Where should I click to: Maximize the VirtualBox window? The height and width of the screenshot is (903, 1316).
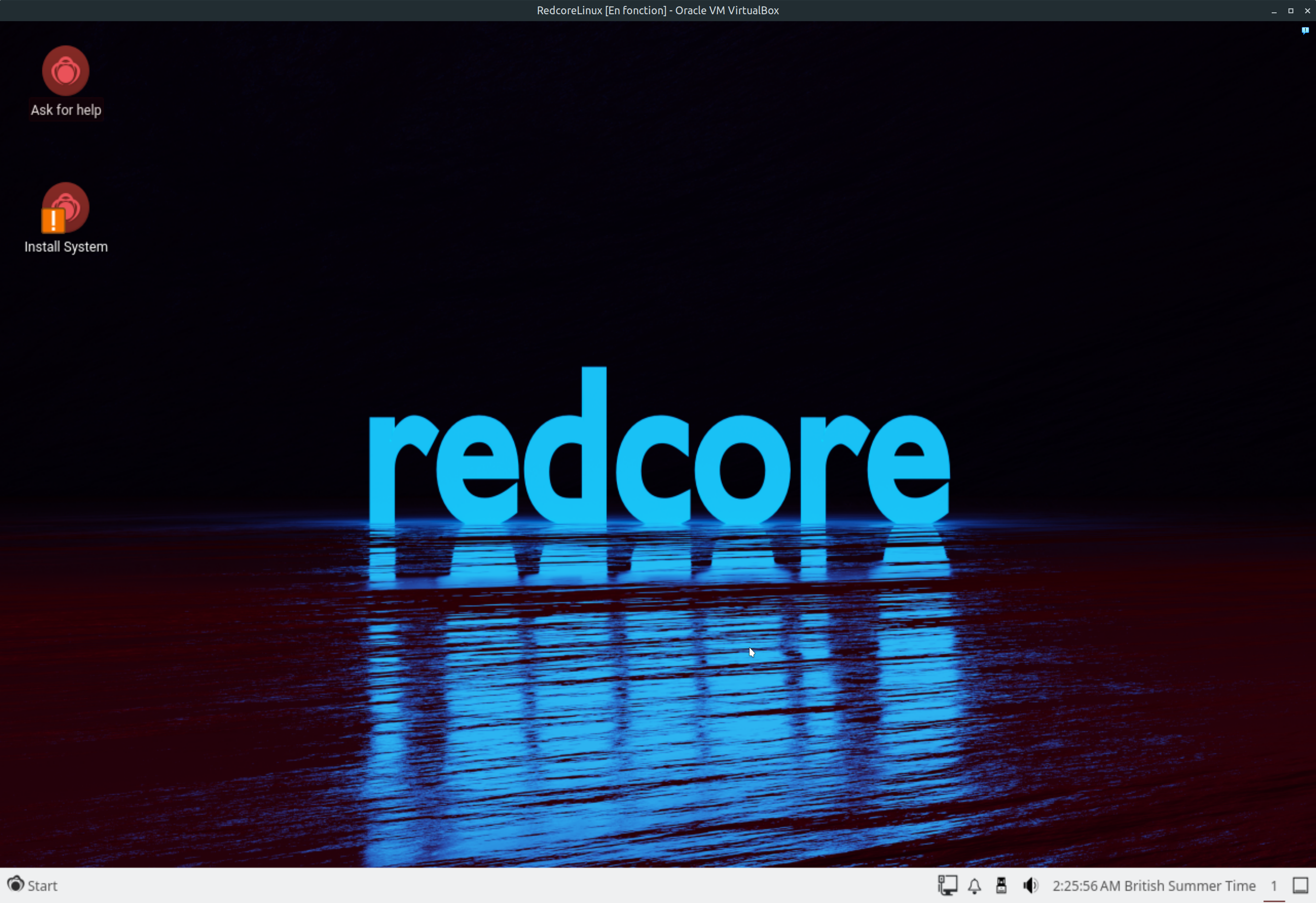coord(1290,11)
